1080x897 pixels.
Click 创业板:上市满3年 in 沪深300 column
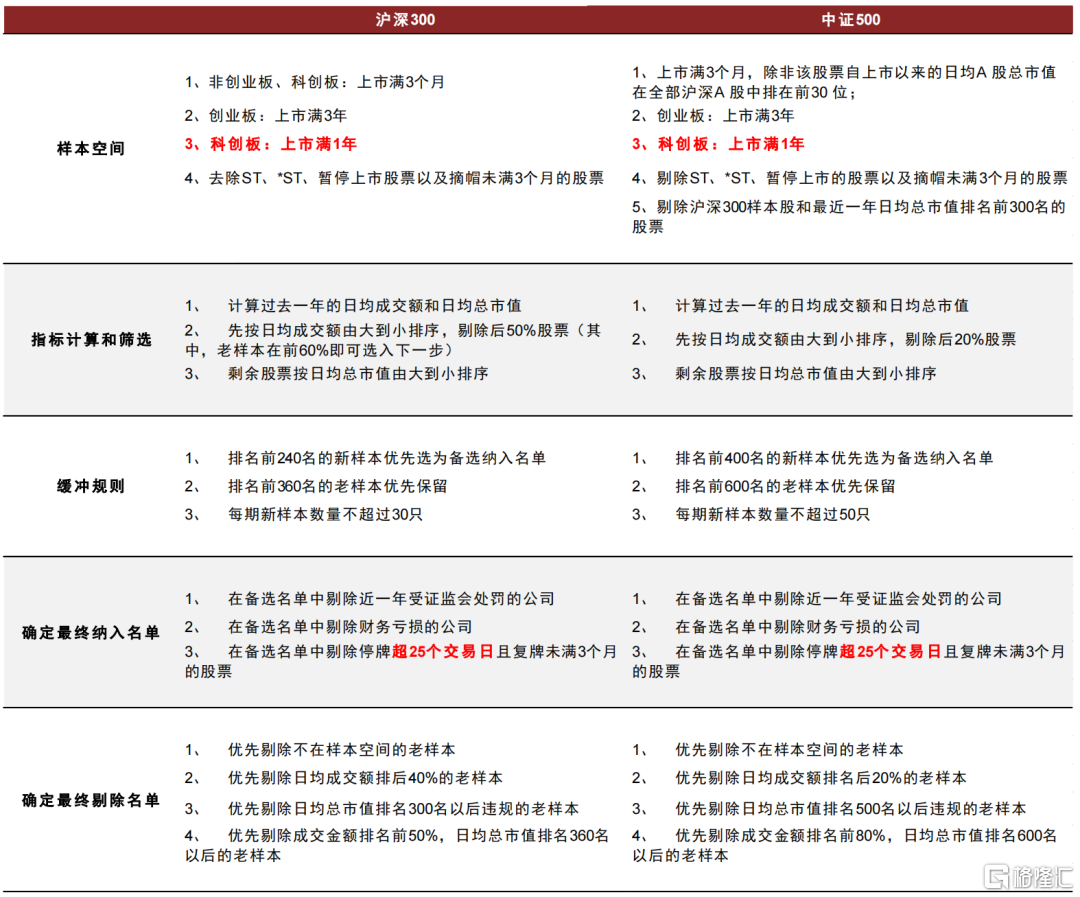[266, 115]
